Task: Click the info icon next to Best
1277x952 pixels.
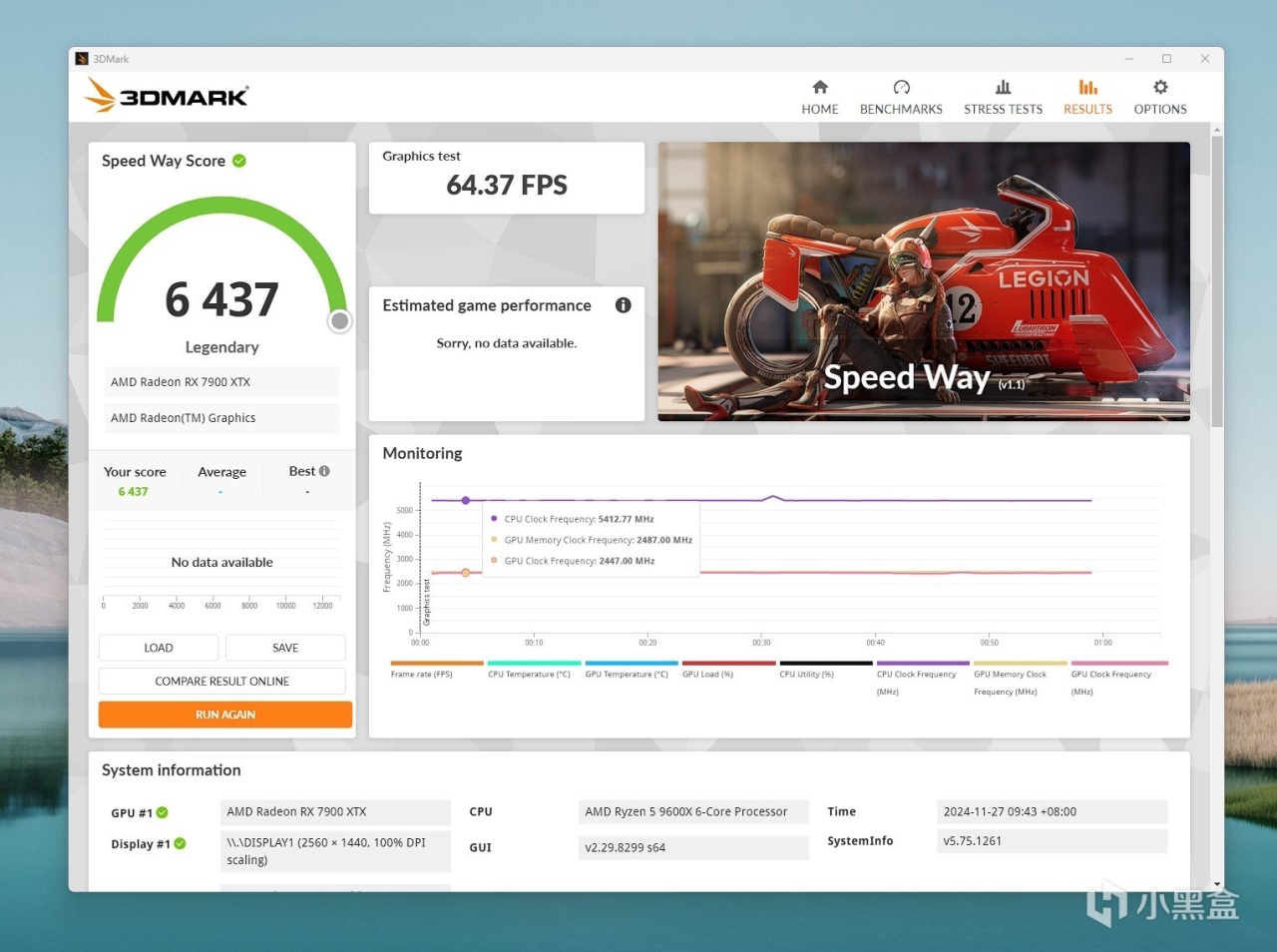Action: [324, 471]
